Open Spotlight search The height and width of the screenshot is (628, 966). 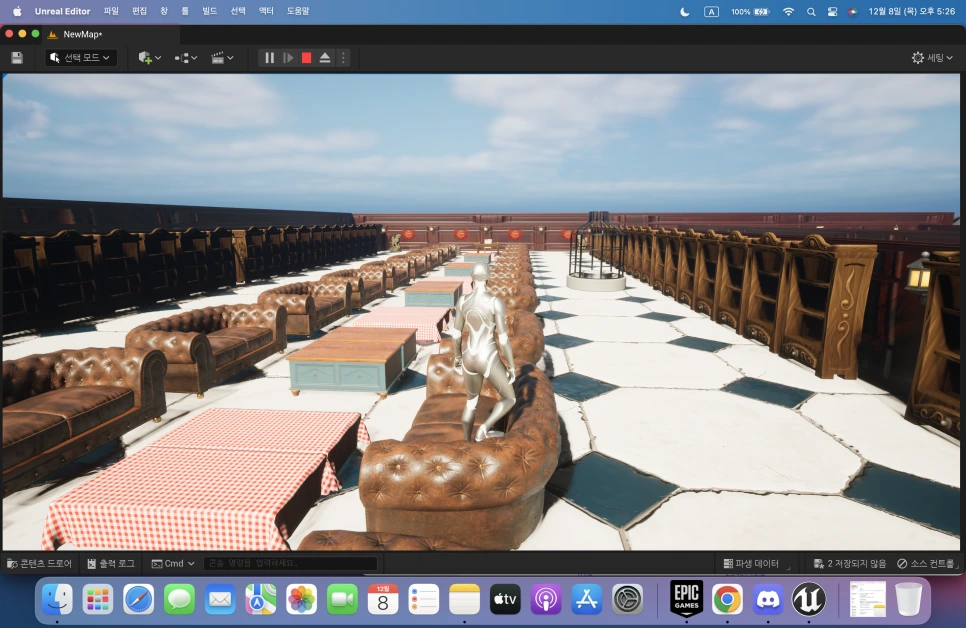click(811, 12)
